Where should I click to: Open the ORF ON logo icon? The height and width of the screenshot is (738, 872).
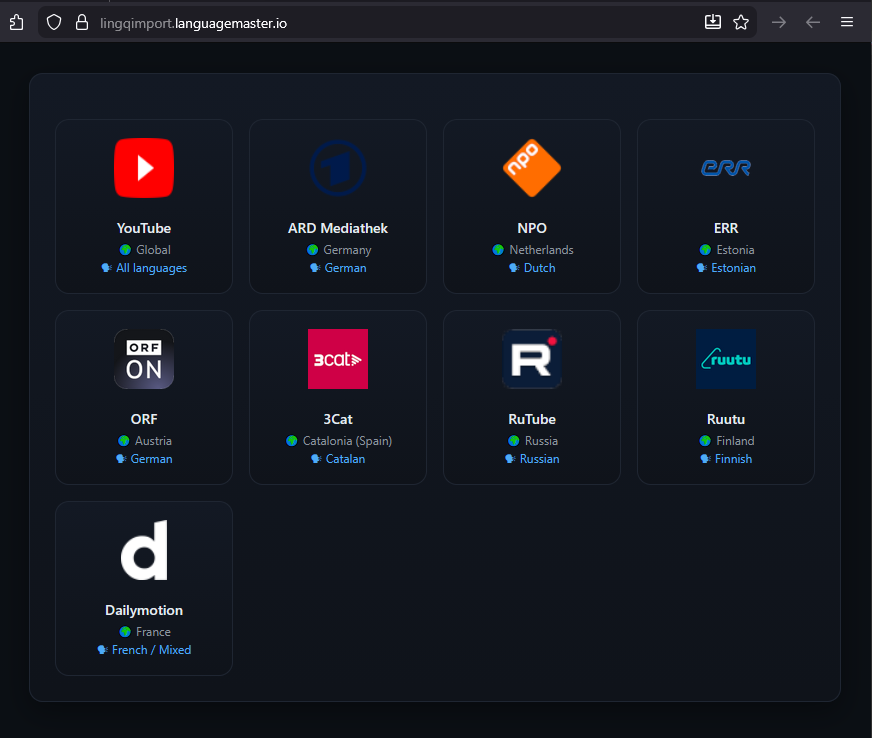(x=144, y=359)
